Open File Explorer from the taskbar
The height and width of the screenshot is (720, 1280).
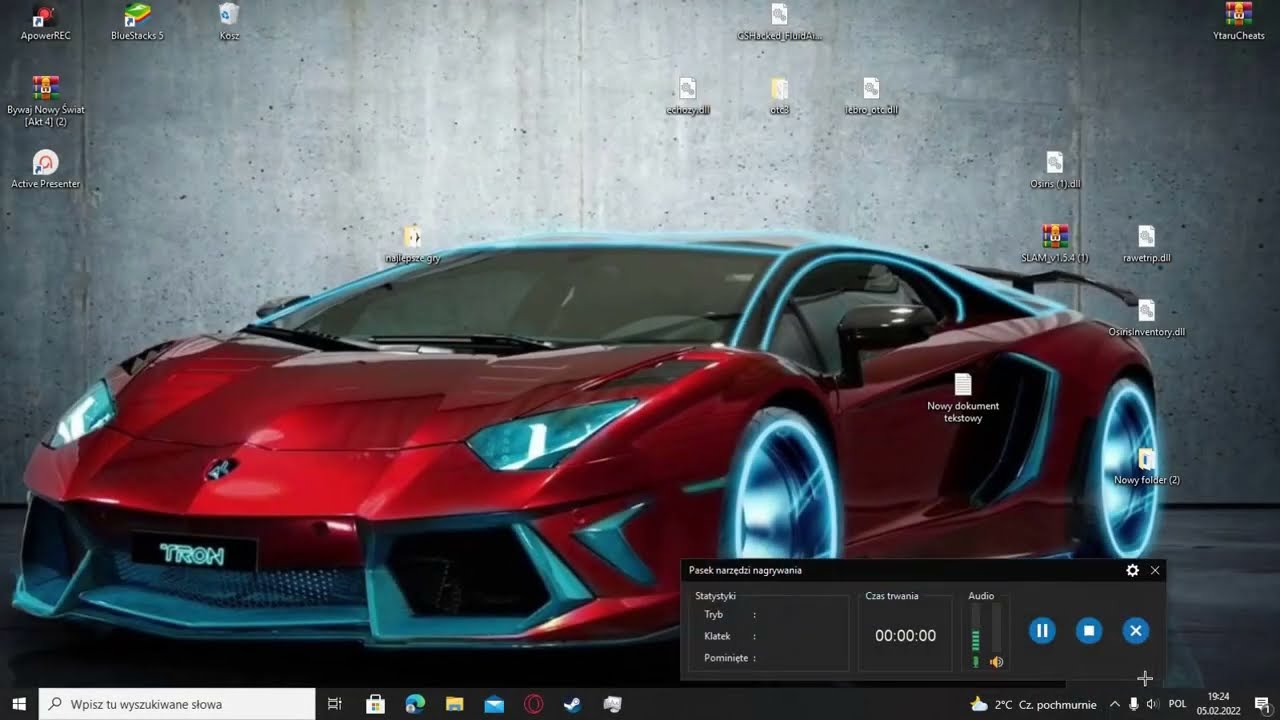[455, 704]
